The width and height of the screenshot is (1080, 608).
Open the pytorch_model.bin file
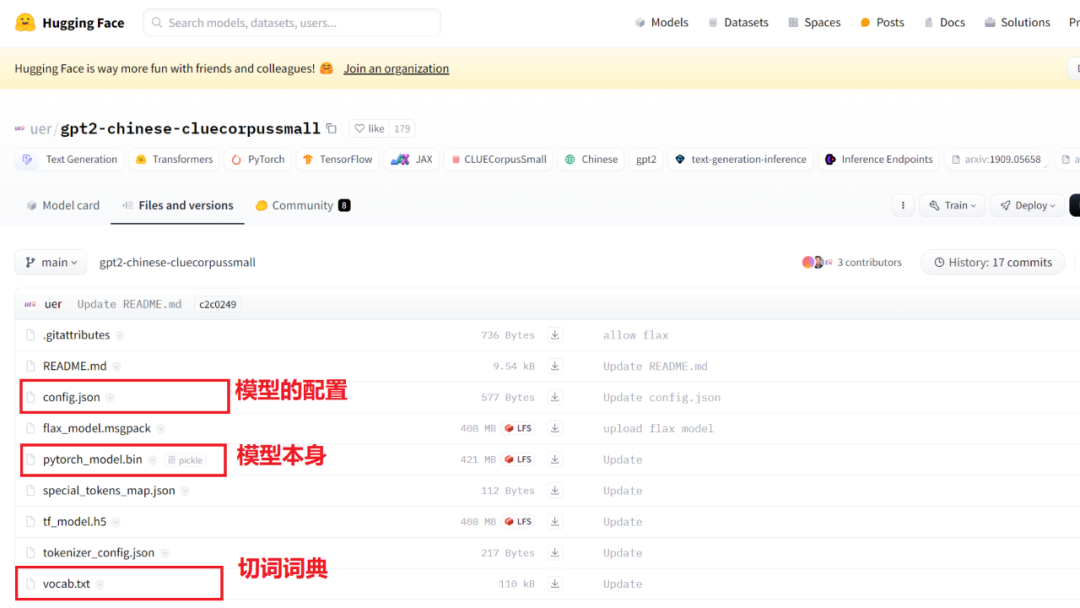(x=92, y=459)
